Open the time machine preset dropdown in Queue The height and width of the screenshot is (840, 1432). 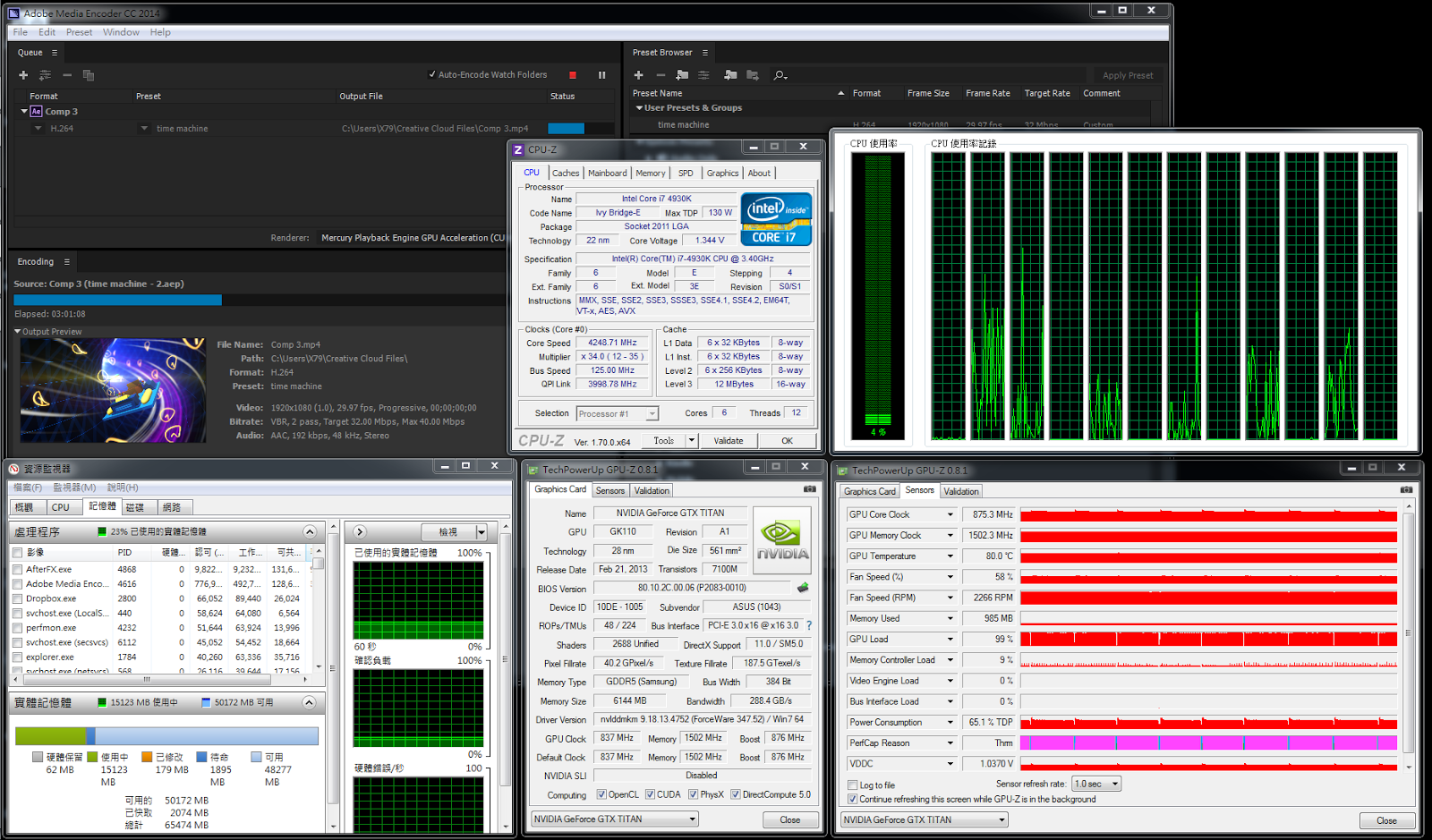pyautogui.click(x=144, y=129)
